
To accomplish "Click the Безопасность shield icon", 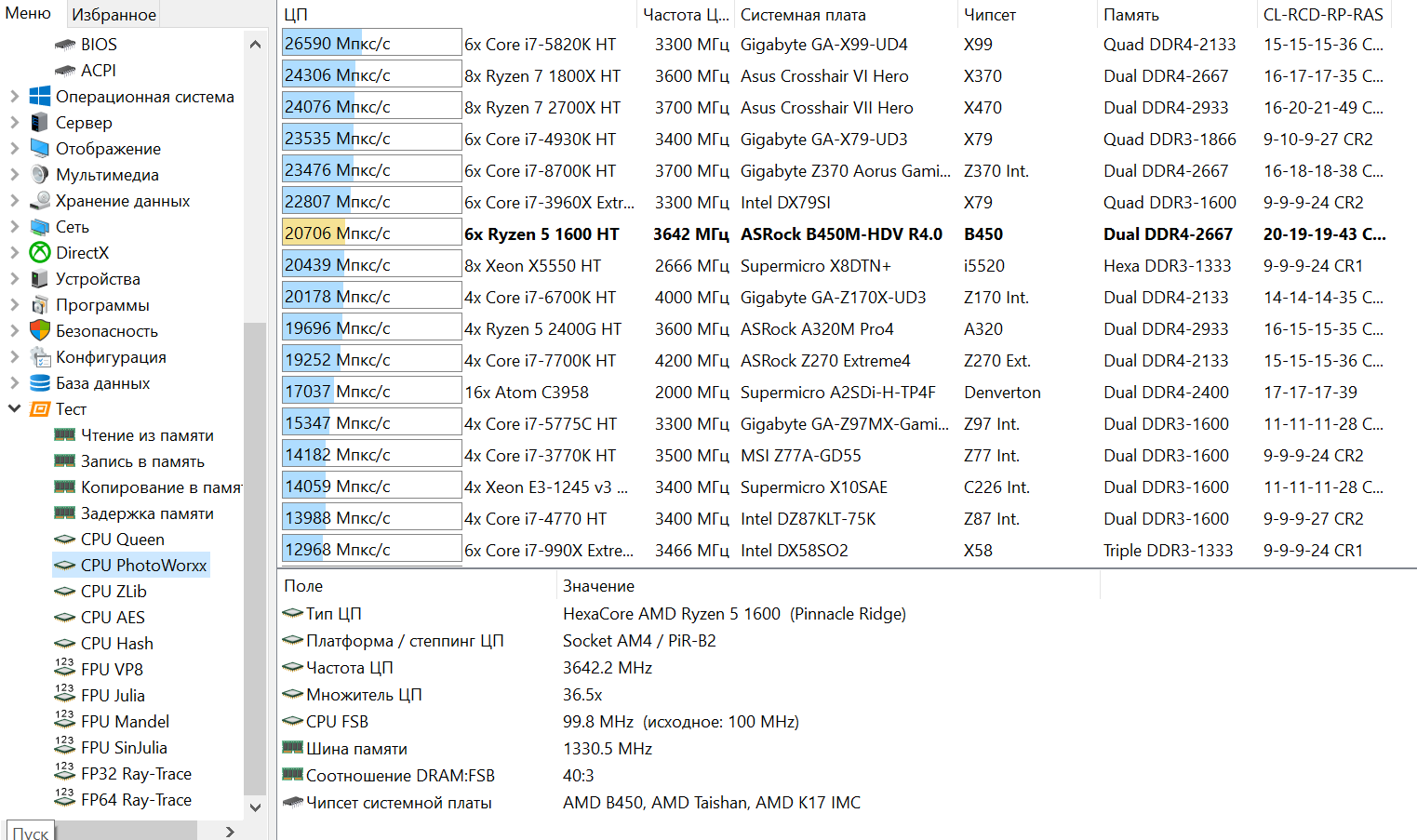I will pyautogui.click(x=40, y=331).
